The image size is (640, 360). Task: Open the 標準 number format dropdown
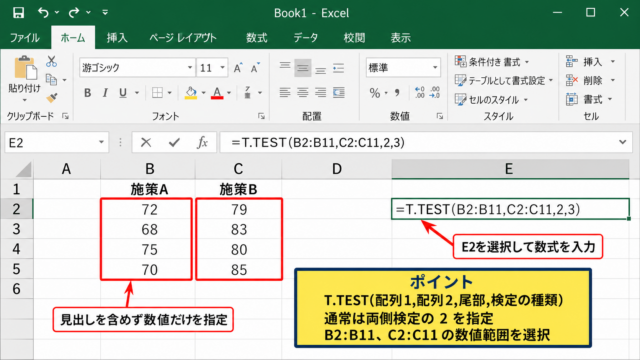pyautogui.click(x=435, y=68)
